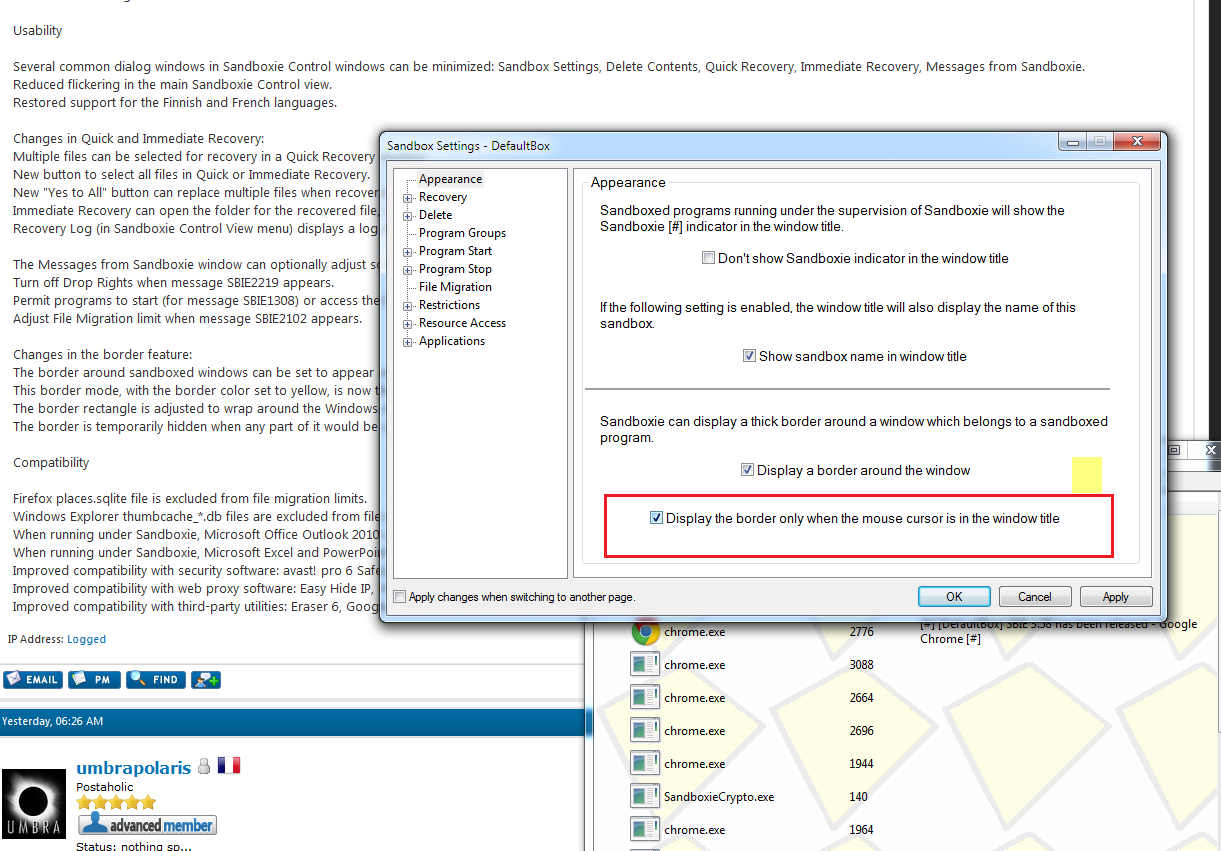Expand the Applications tree node
The width and height of the screenshot is (1221, 851).
tap(408, 342)
